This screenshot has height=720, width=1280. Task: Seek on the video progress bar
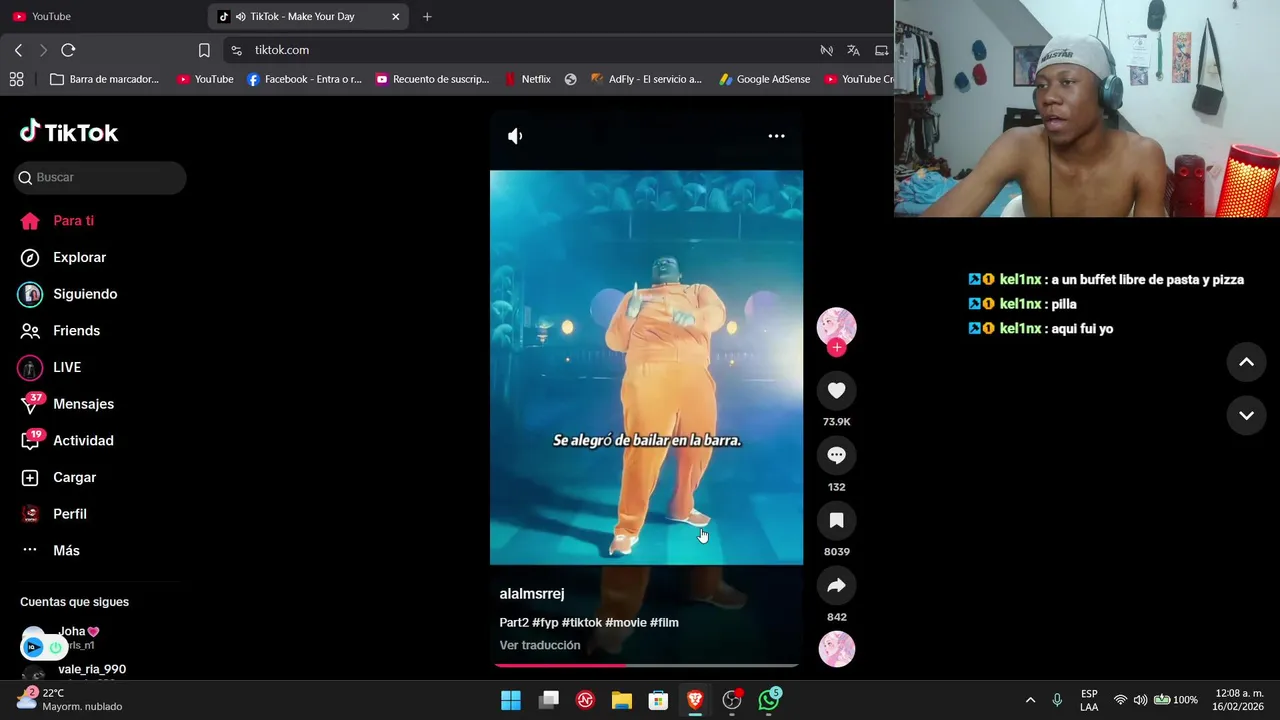[646, 665]
